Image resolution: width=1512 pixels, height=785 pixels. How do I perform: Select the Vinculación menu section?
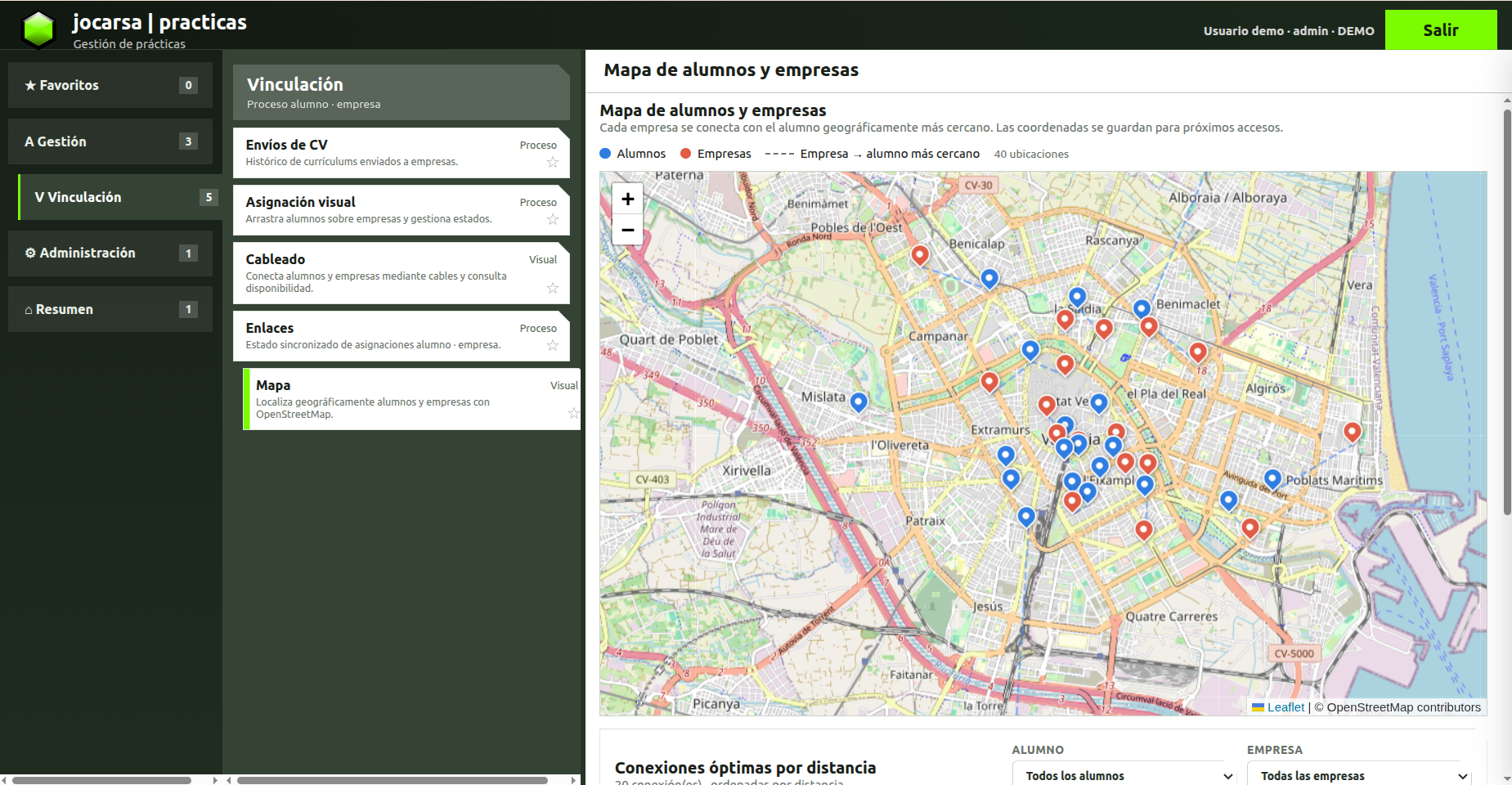coord(120,197)
